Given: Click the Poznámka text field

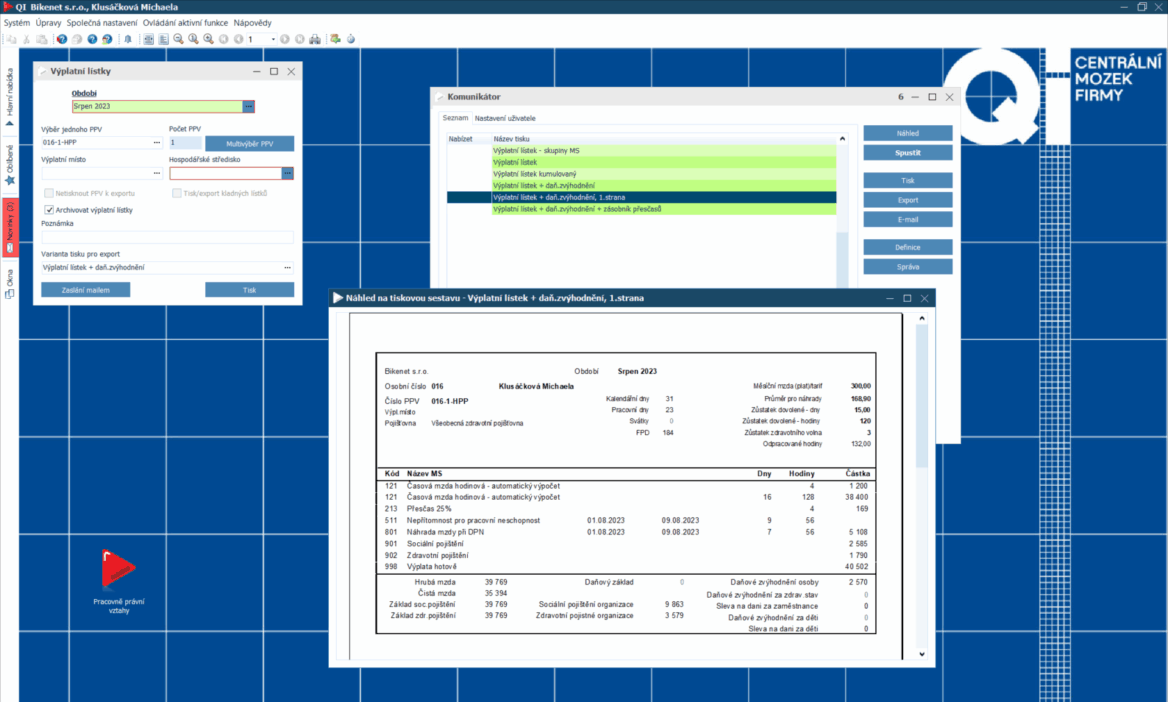Looking at the screenshot, I should tap(167, 237).
